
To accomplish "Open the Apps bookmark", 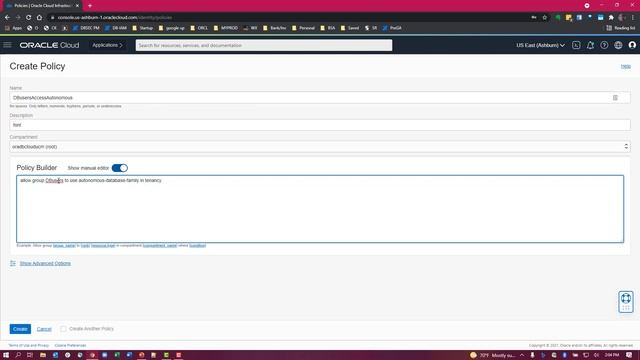I will point(13,28).
